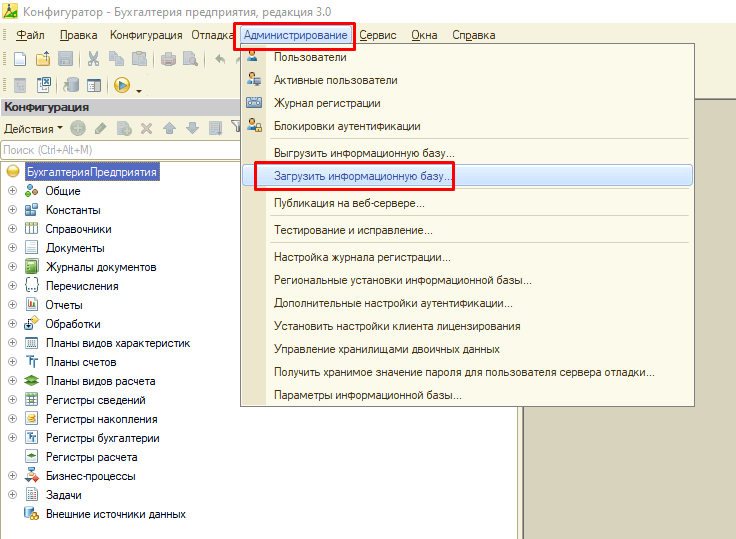Click the Save floppy disk icon
The width and height of the screenshot is (736, 539).
(x=65, y=59)
